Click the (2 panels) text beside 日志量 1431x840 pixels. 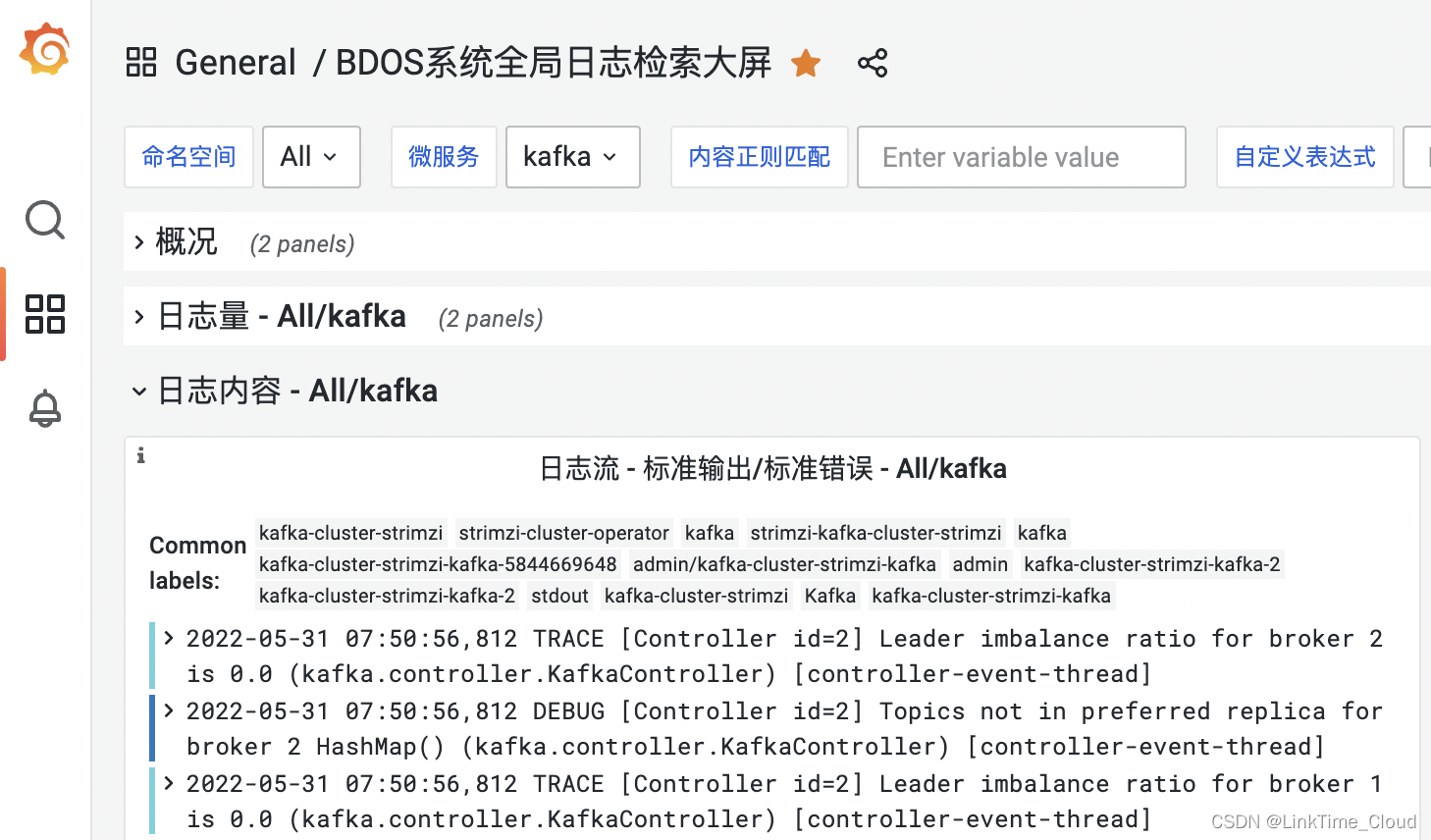click(491, 318)
